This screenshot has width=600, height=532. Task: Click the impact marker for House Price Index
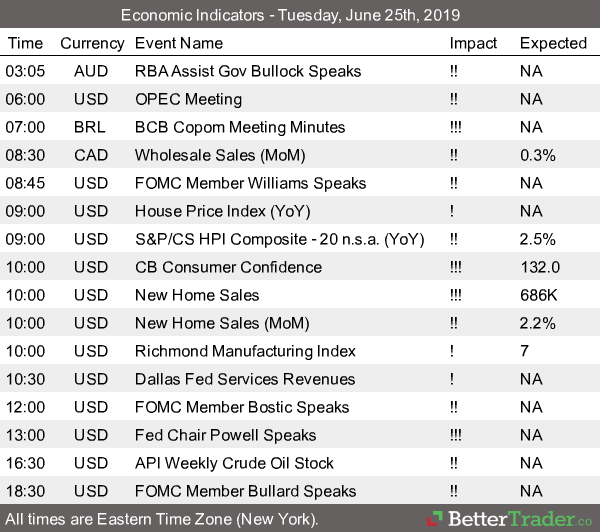click(453, 211)
